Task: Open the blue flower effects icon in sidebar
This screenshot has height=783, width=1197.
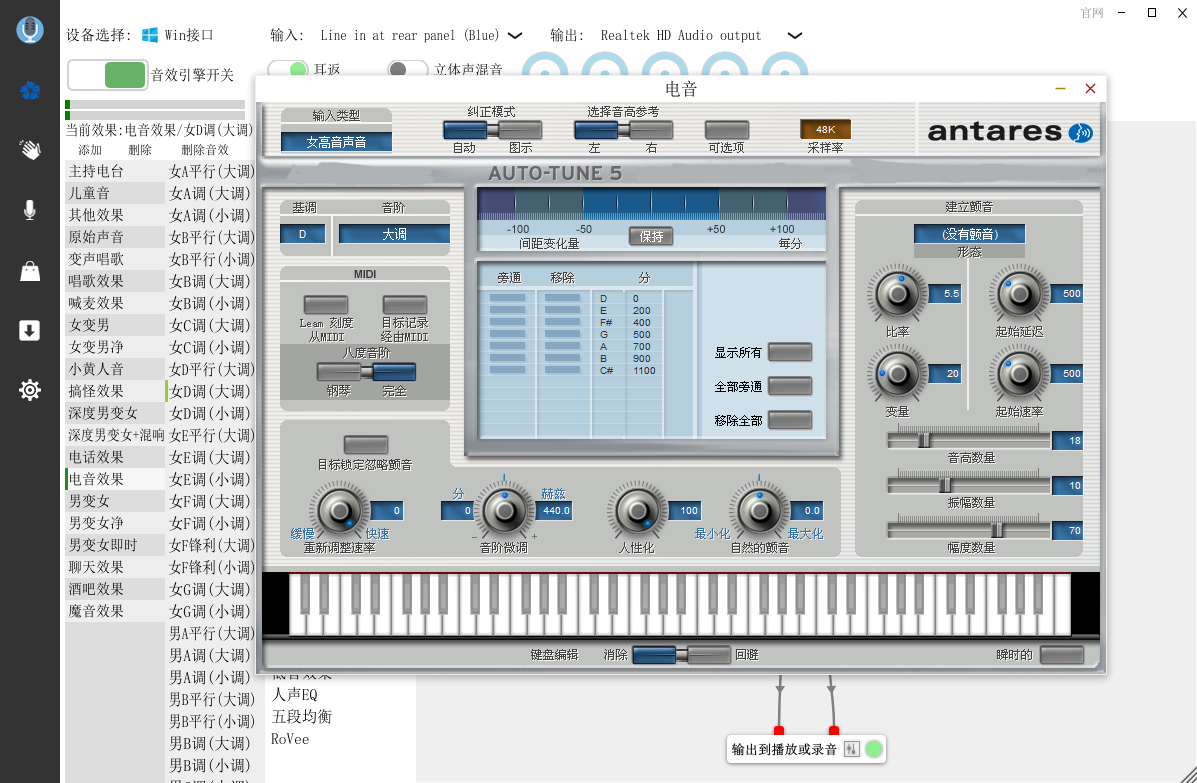Action: 30,91
